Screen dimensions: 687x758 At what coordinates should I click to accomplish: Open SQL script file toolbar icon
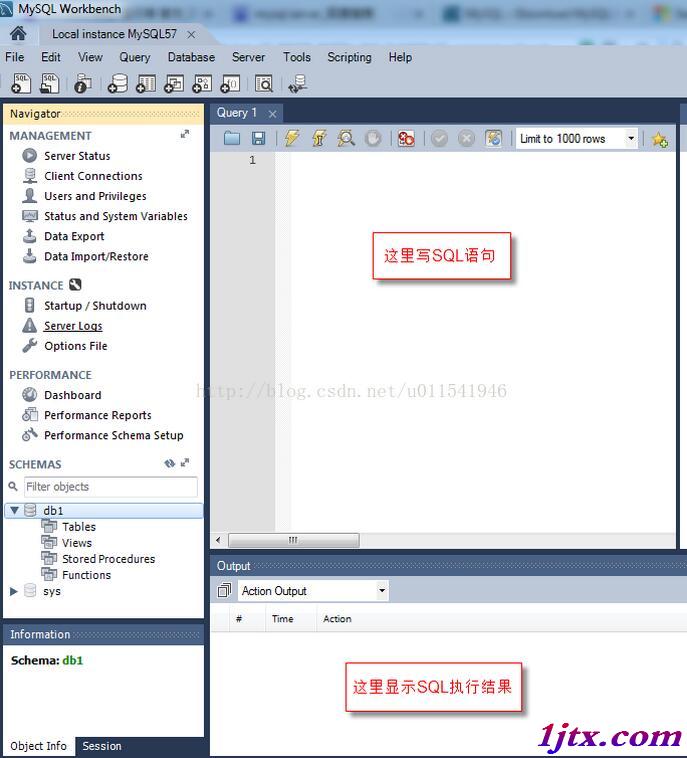pyautogui.click(x=49, y=84)
